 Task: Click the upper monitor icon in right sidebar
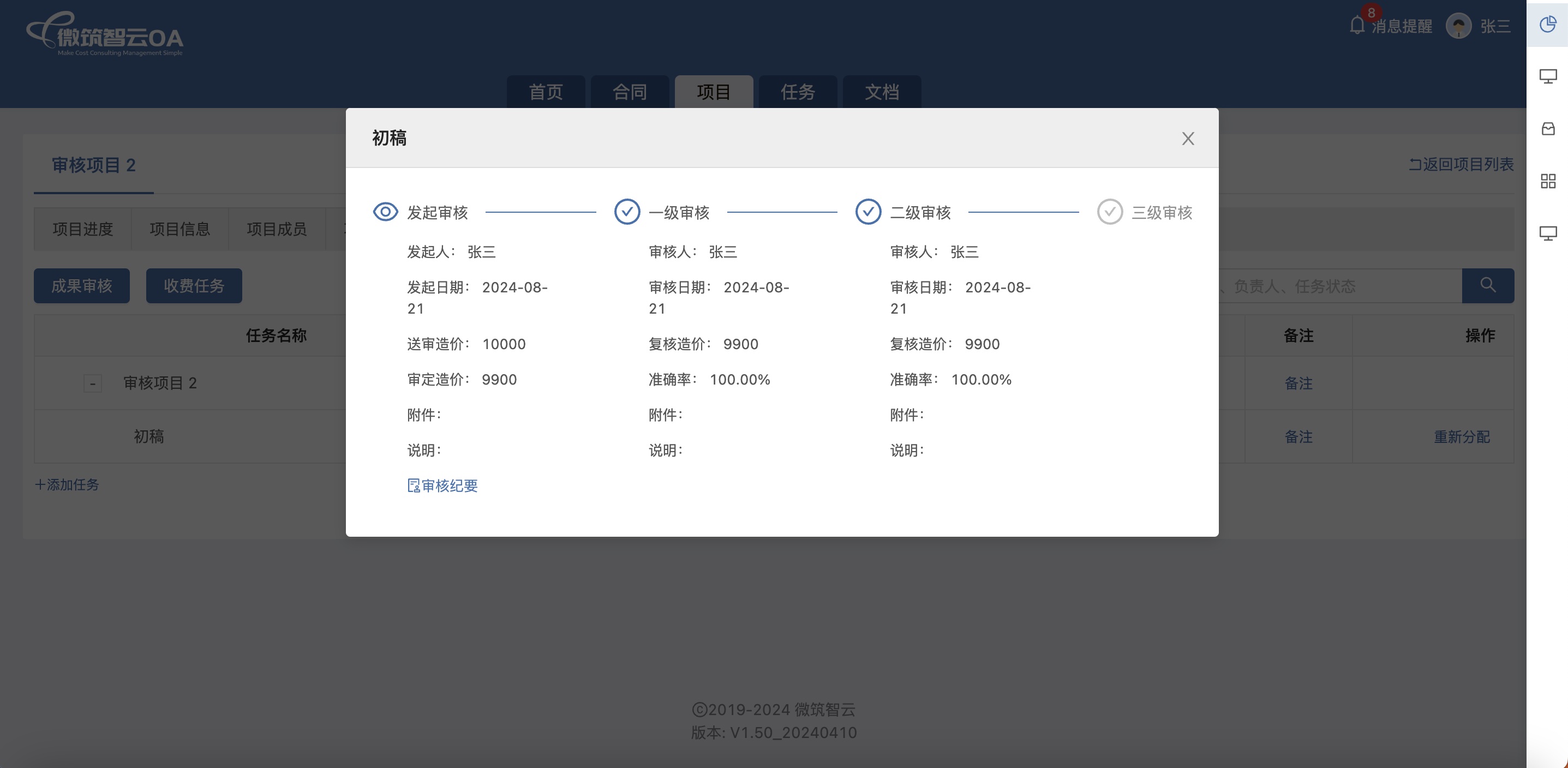[1548, 77]
